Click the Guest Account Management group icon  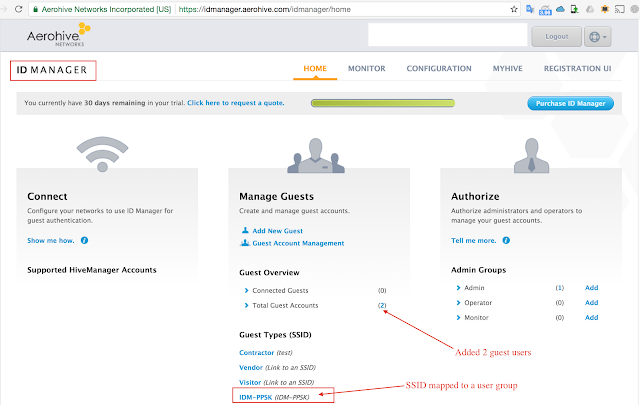point(244,243)
